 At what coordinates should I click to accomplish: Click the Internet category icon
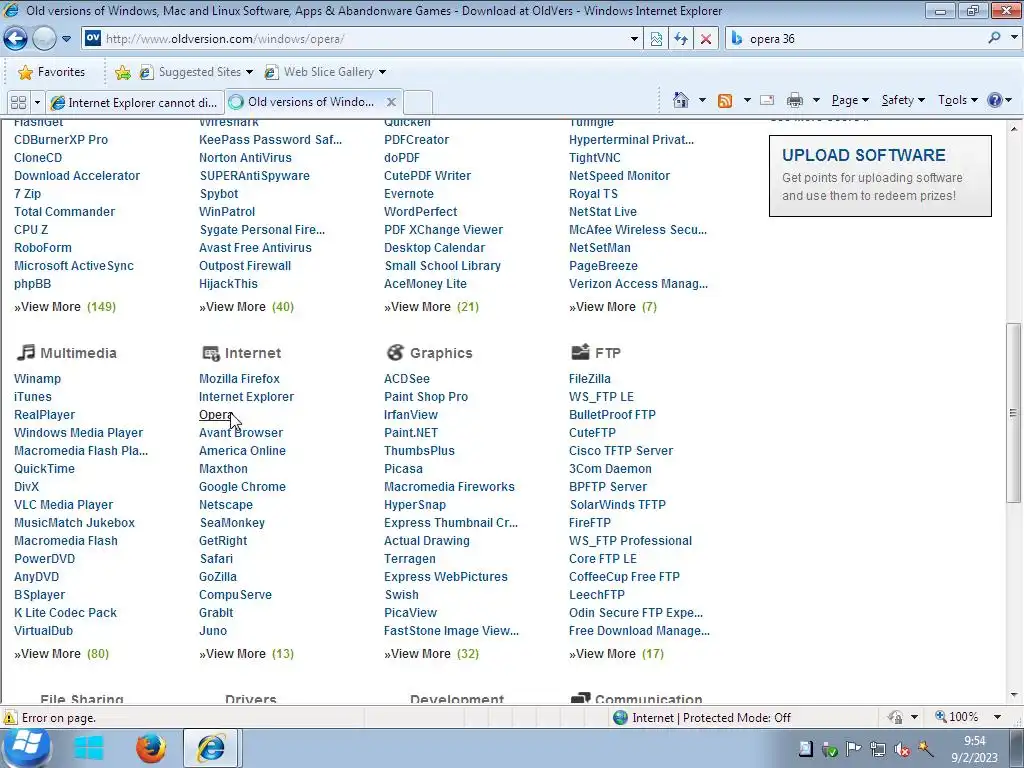210,353
